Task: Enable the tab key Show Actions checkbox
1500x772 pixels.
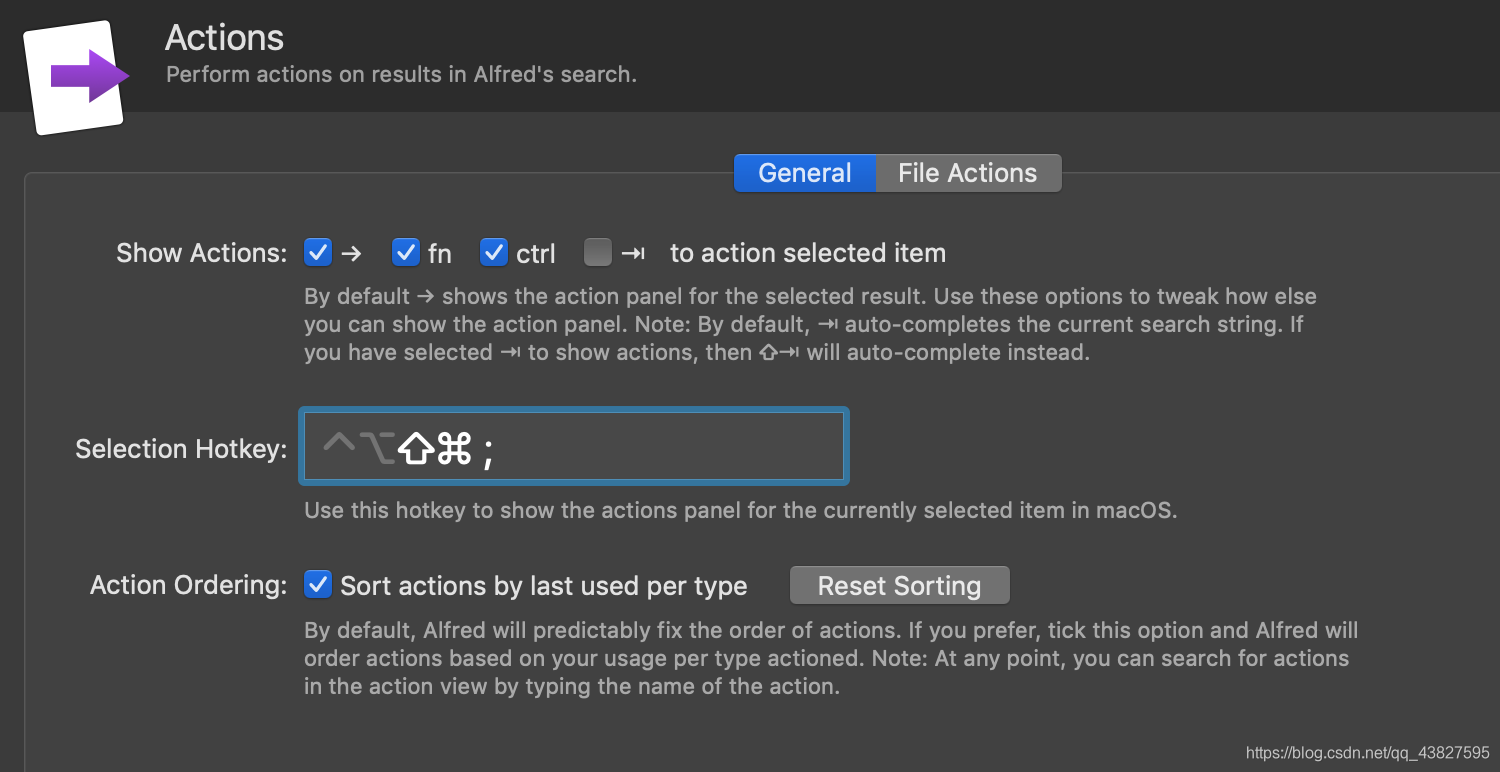Action: click(x=597, y=253)
